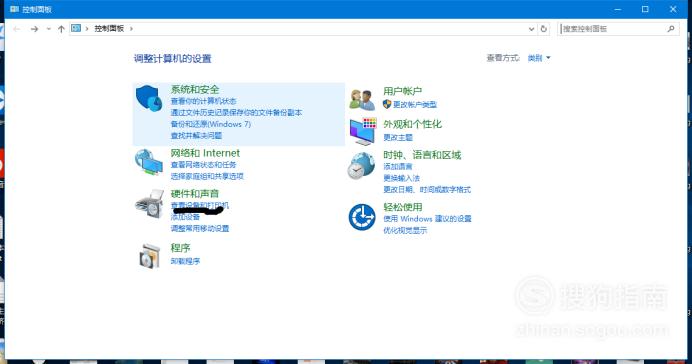
Task: Open 时钟、语言和区域 category heading
Action: tap(422, 155)
